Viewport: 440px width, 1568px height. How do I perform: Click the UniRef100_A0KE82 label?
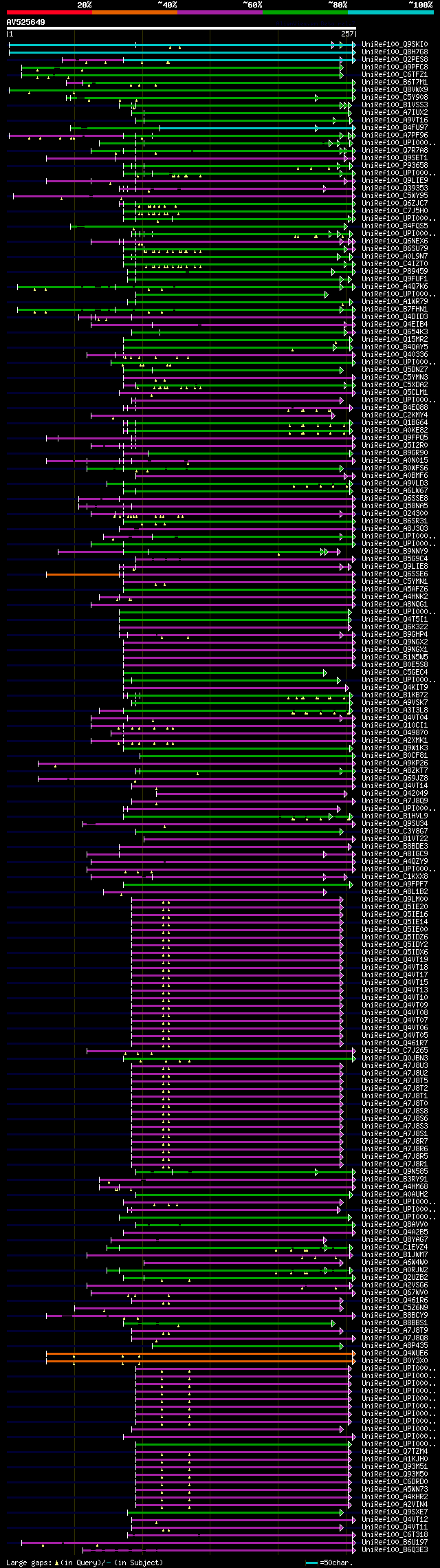[395, 431]
